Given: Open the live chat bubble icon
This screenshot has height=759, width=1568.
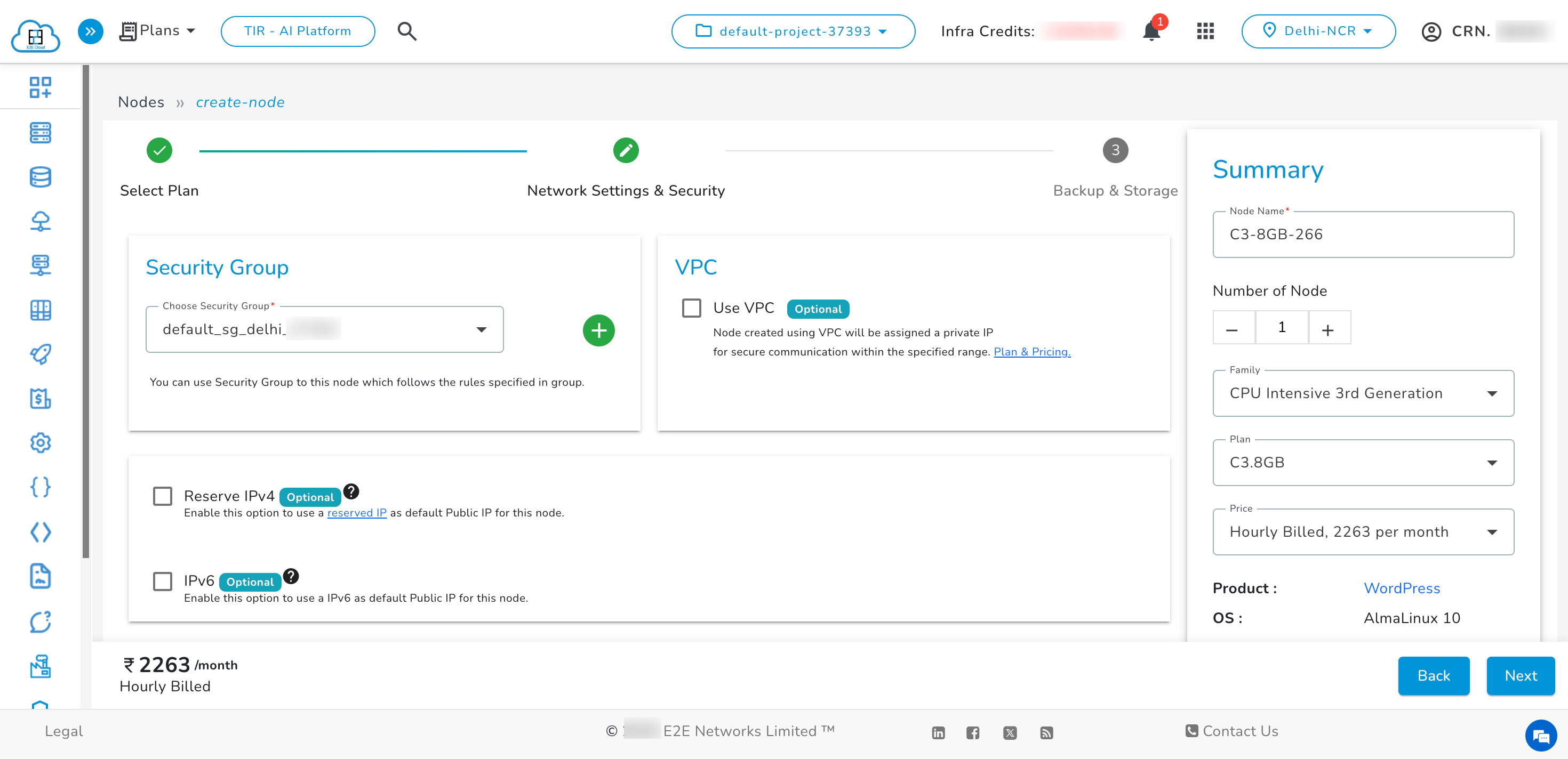Looking at the screenshot, I should 1540,737.
